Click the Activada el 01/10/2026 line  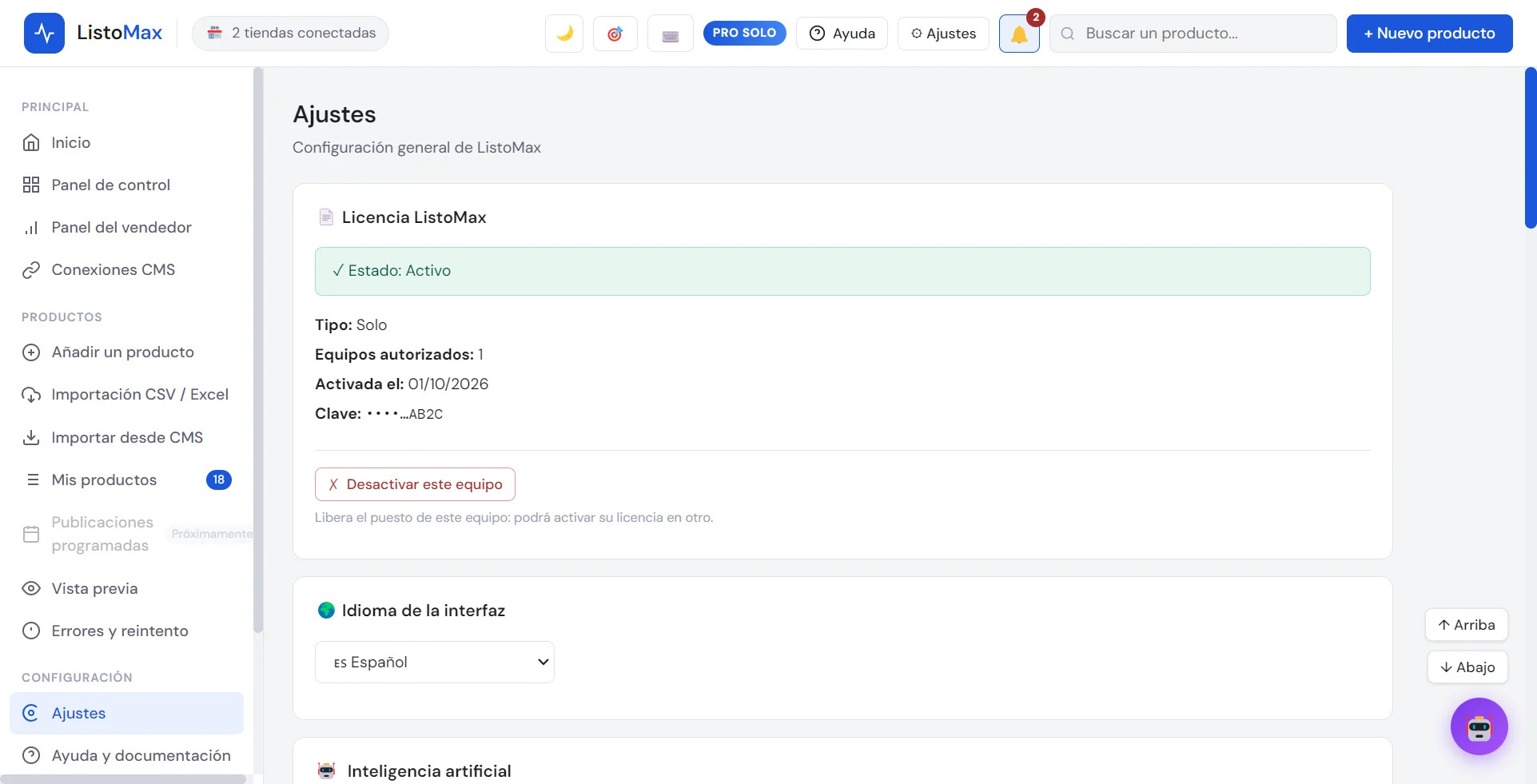tap(401, 384)
